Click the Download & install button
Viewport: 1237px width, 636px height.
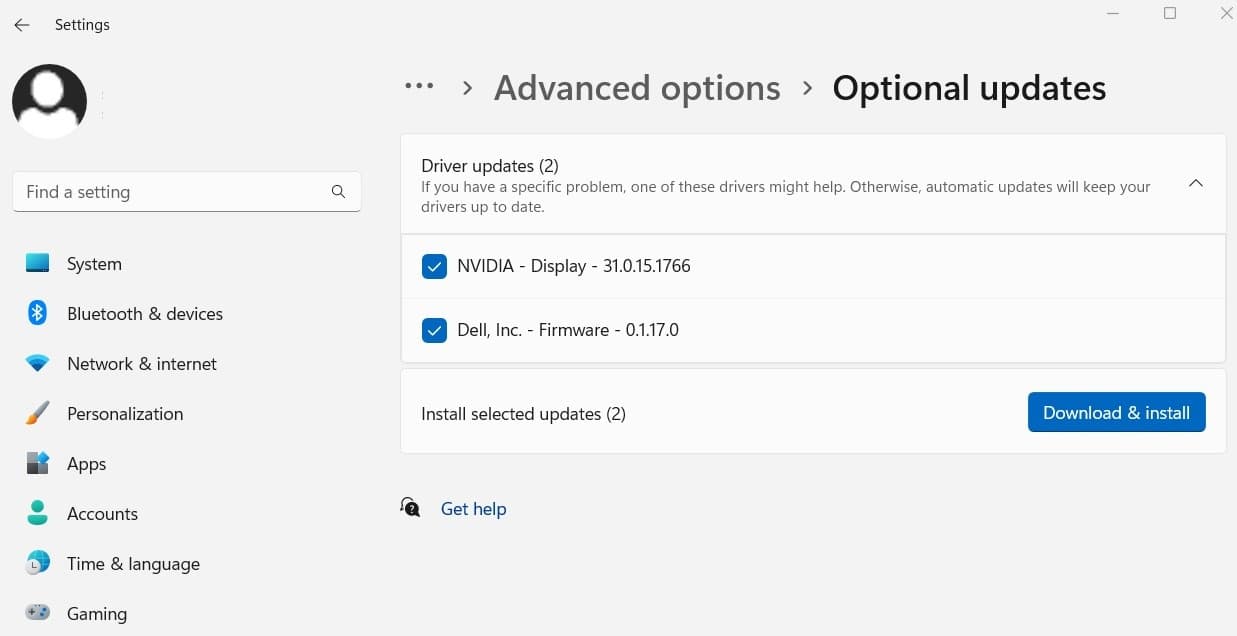point(1116,413)
